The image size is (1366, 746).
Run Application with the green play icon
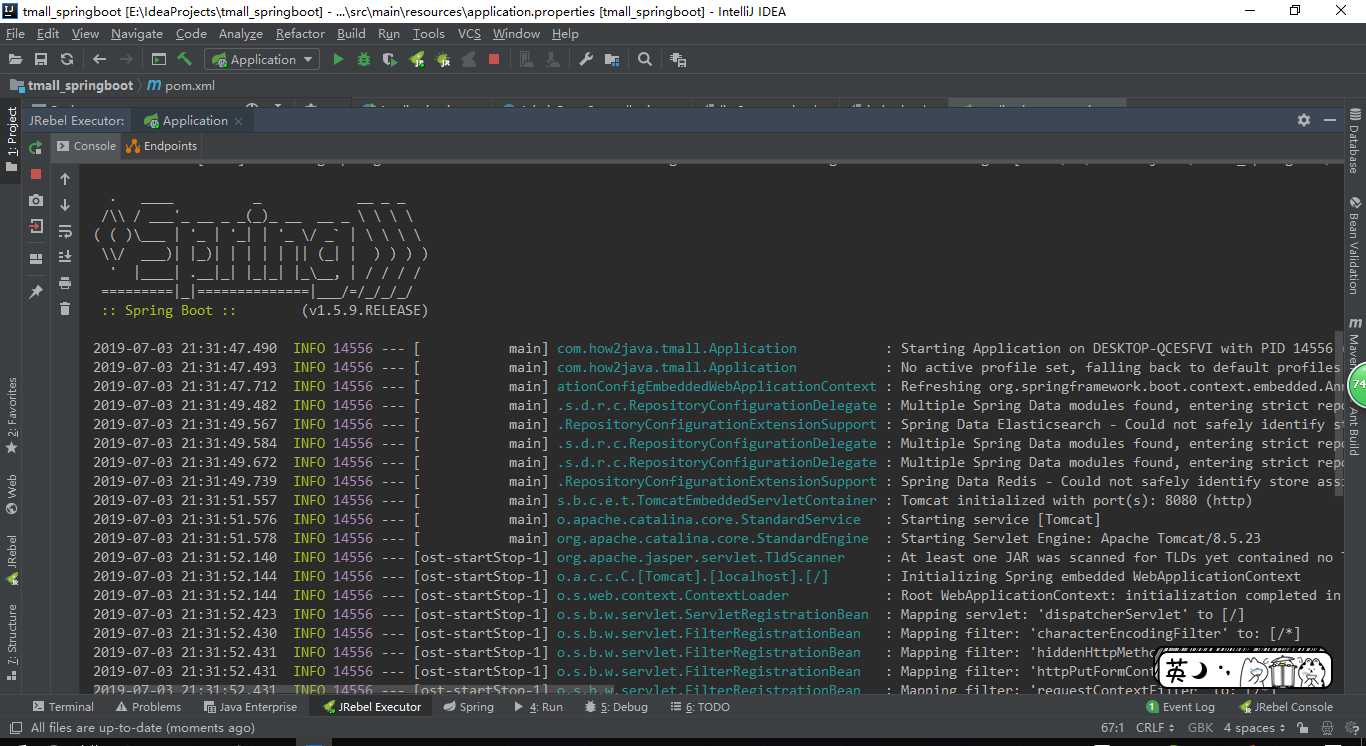point(338,60)
